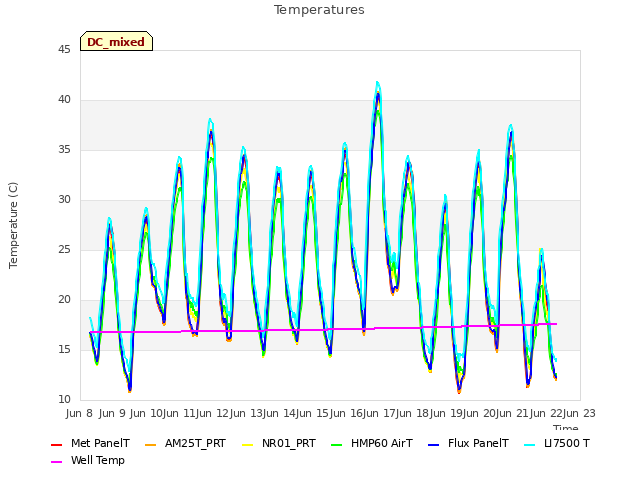
Task: Click the Temperature (C) y-axis label
Action: coord(13,225)
